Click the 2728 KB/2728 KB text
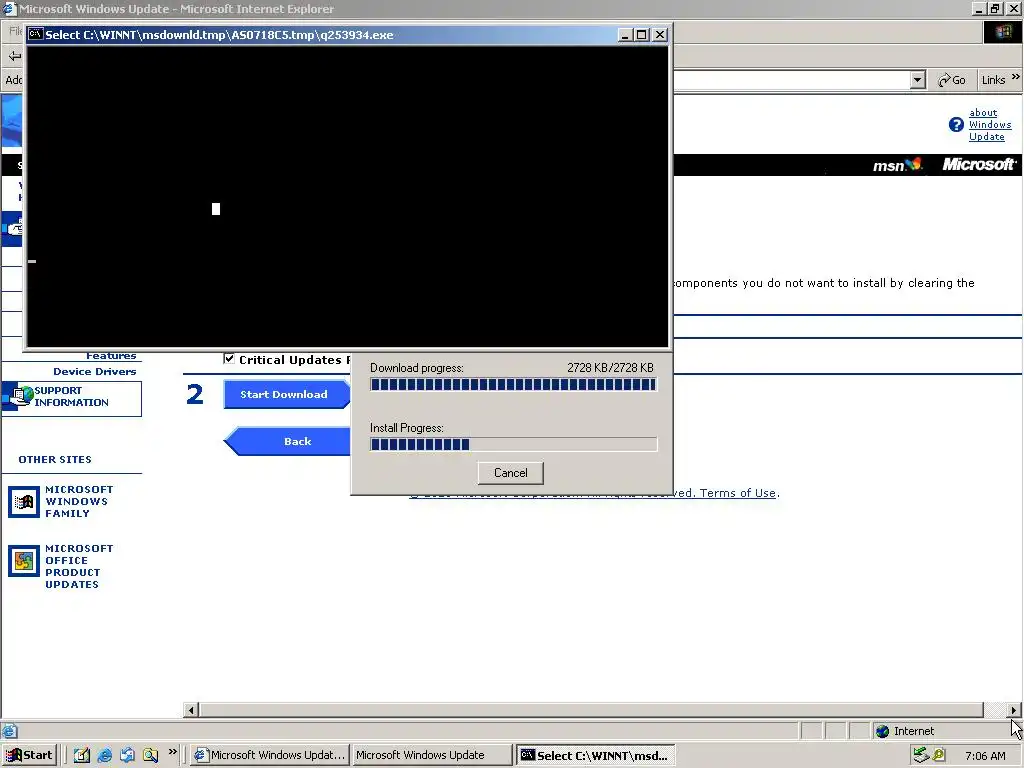 click(610, 368)
